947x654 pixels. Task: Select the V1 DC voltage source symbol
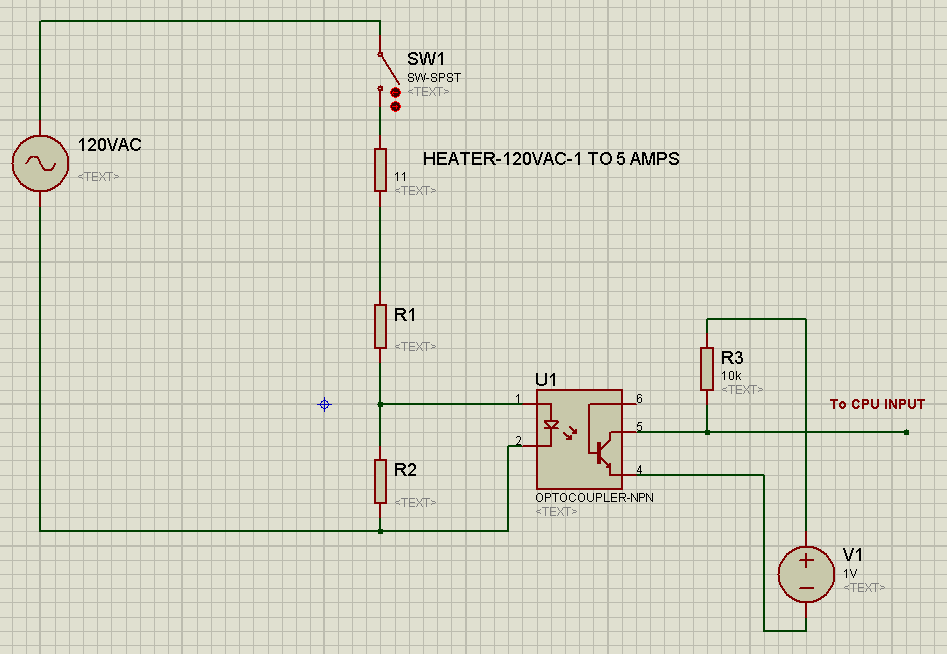805,575
